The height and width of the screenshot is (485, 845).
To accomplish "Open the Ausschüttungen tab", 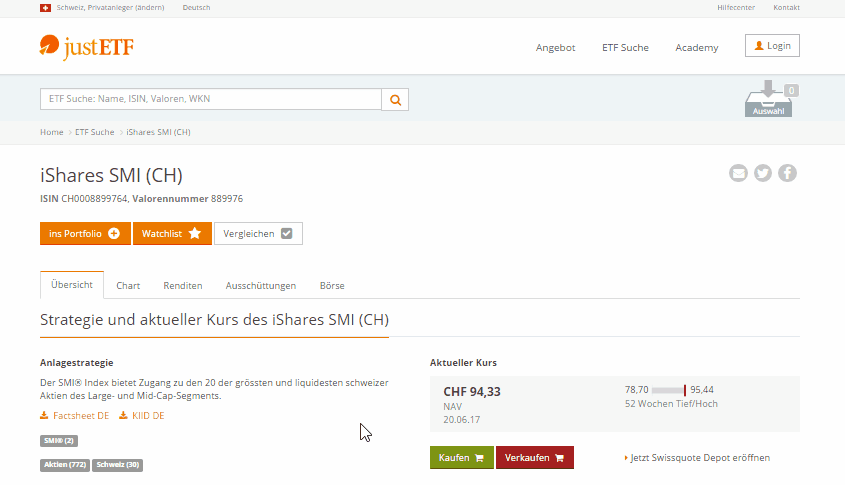I will tap(260, 285).
